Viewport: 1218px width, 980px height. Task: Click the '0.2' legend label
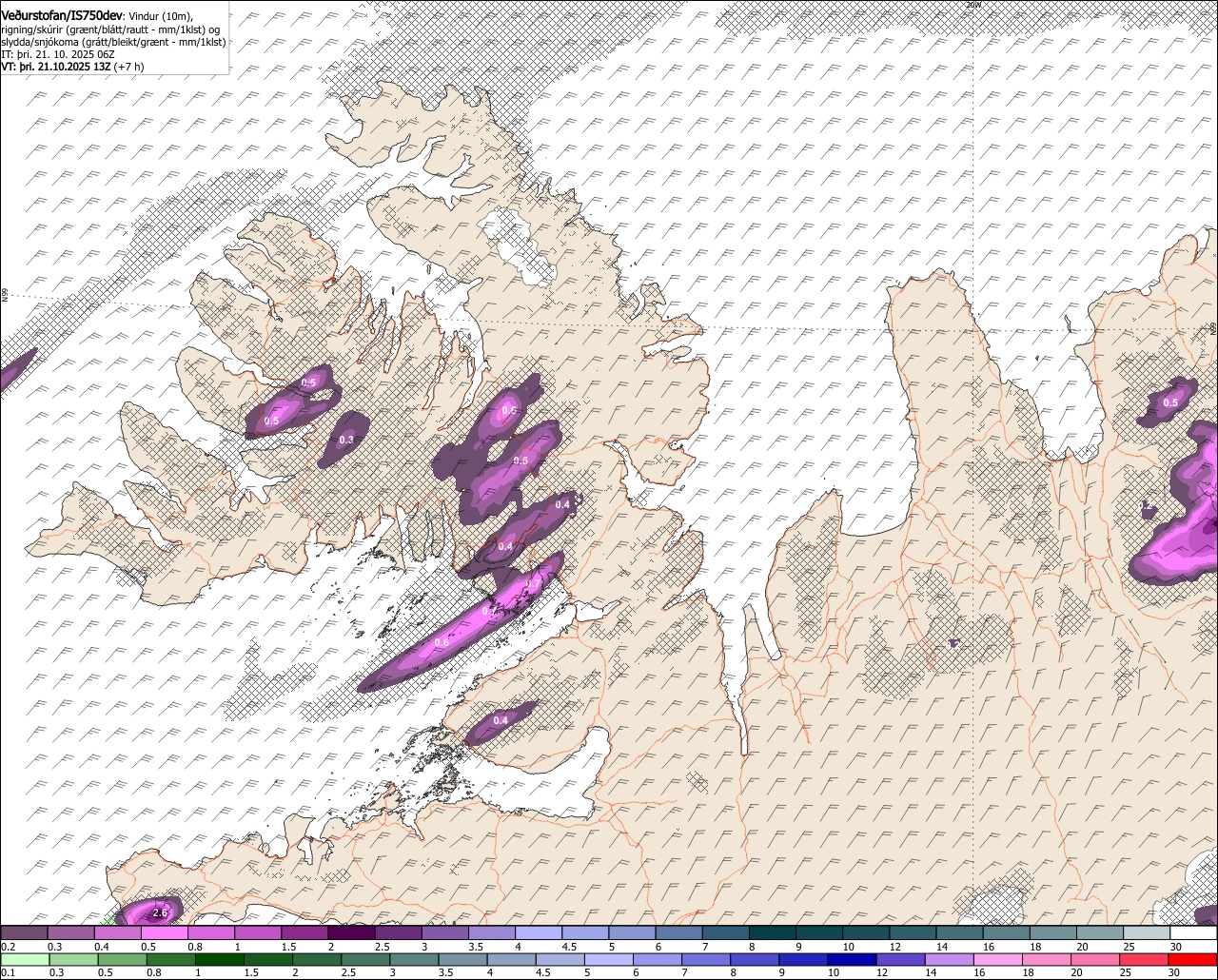pos(9,947)
